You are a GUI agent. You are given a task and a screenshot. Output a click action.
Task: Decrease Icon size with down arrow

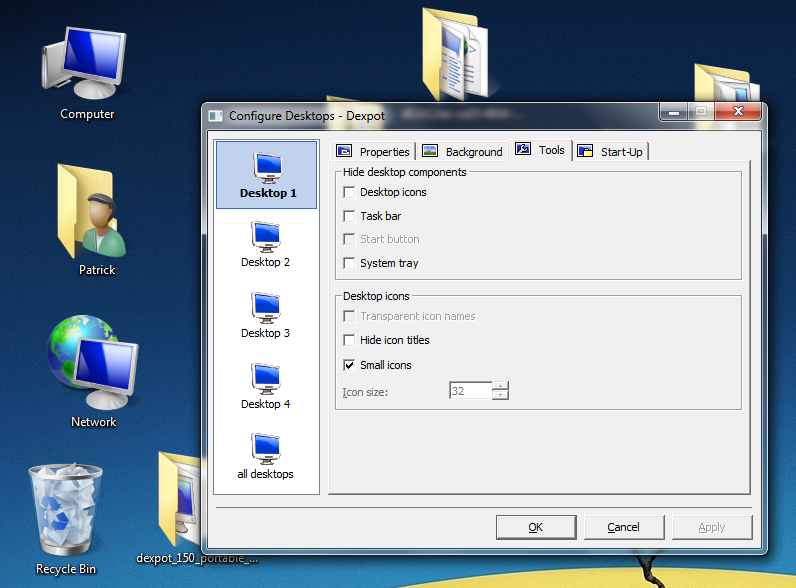[501, 395]
